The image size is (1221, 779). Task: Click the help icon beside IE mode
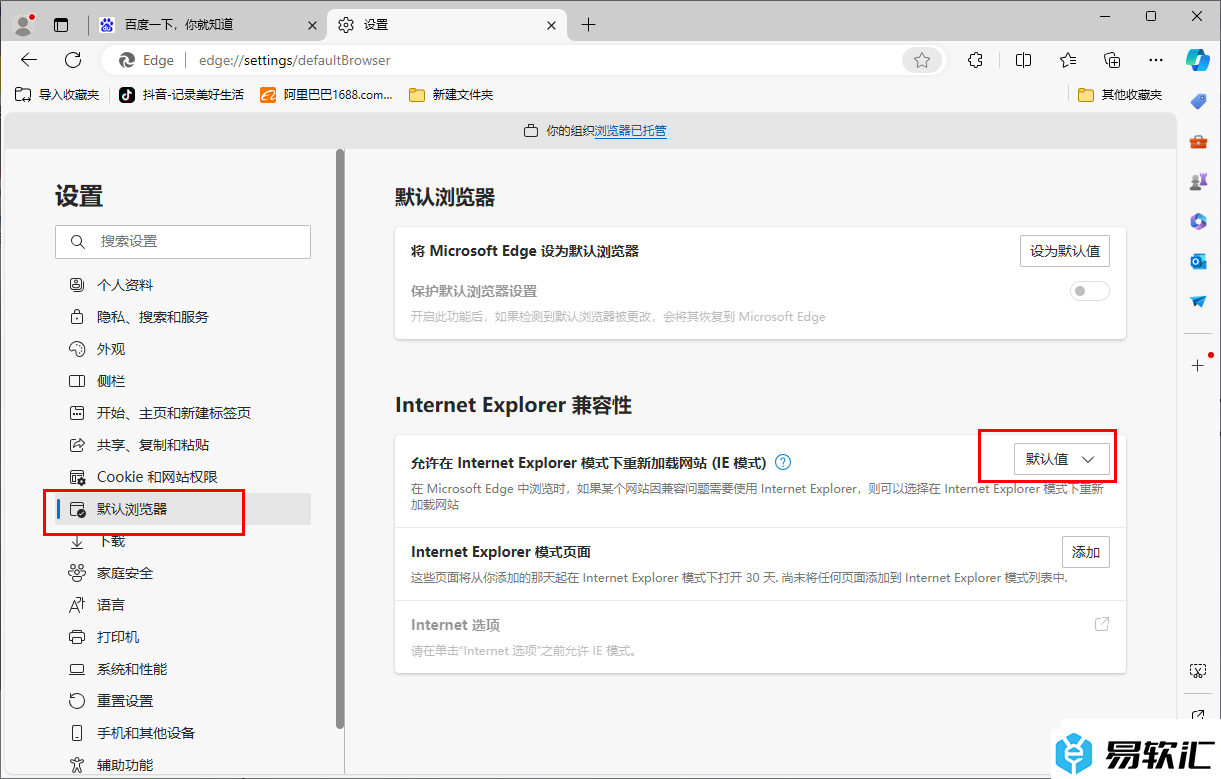783,462
